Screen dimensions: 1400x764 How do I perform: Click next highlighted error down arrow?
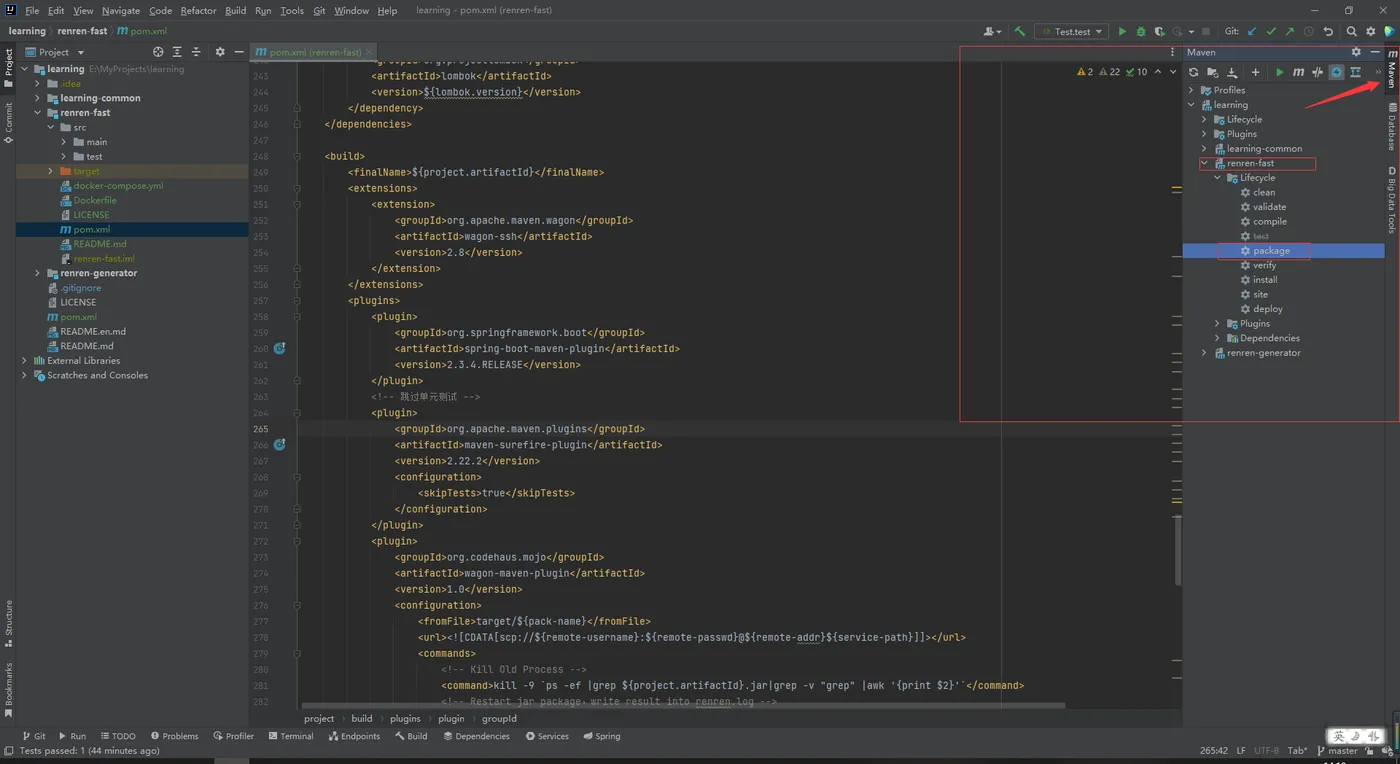pyautogui.click(x=1171, y=72)
